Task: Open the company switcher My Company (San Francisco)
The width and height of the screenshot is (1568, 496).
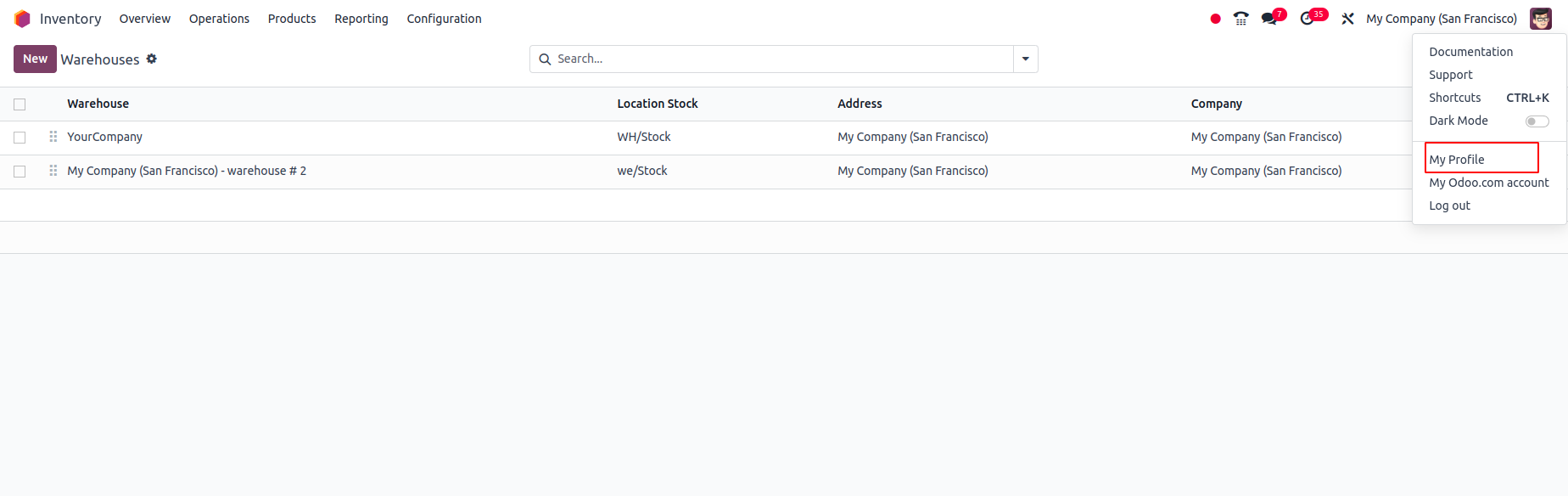Action: point(1442,19)
